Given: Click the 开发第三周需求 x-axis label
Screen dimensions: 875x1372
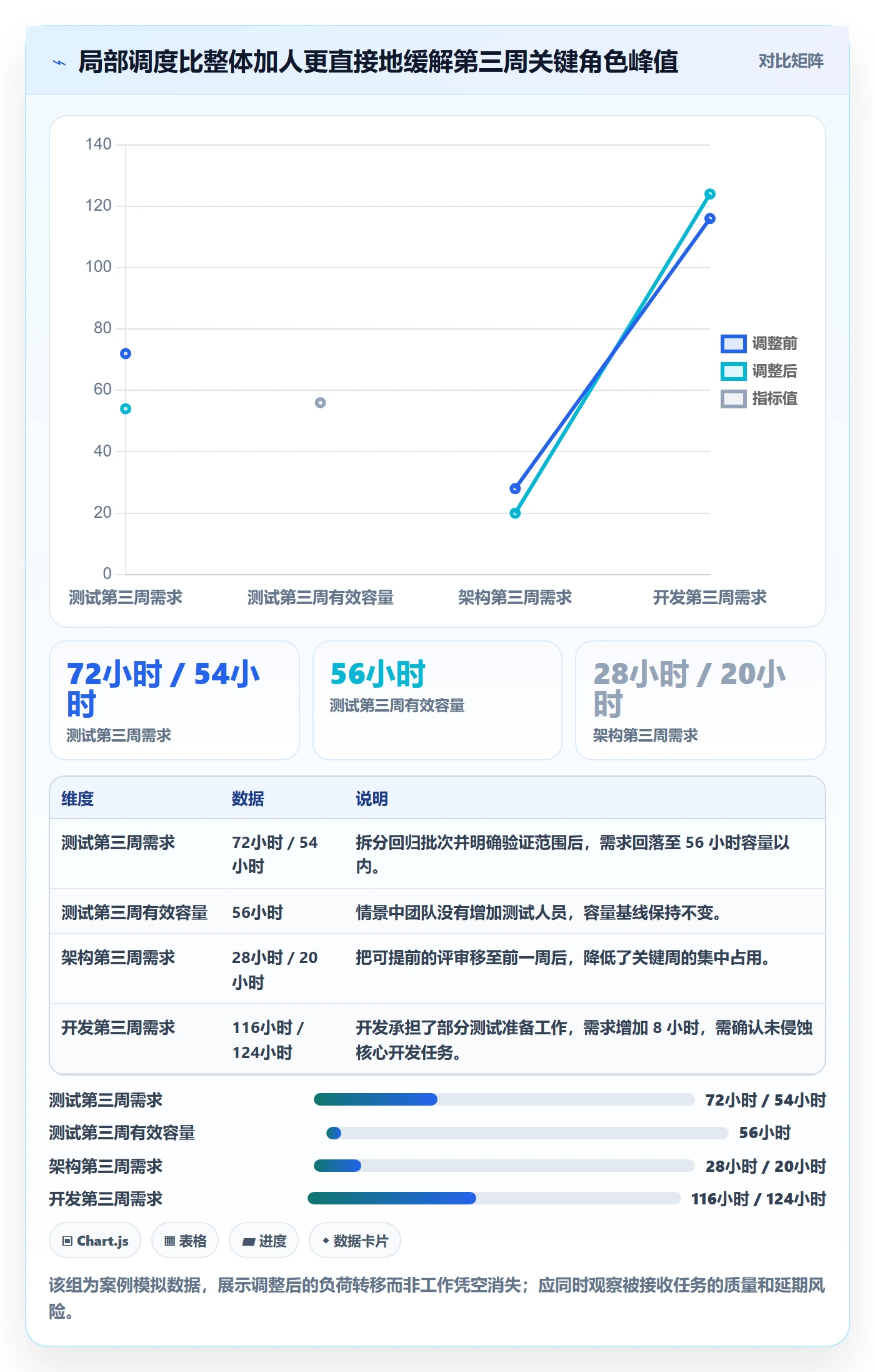Looking at the screenshot, I should (x=709, y=597).
